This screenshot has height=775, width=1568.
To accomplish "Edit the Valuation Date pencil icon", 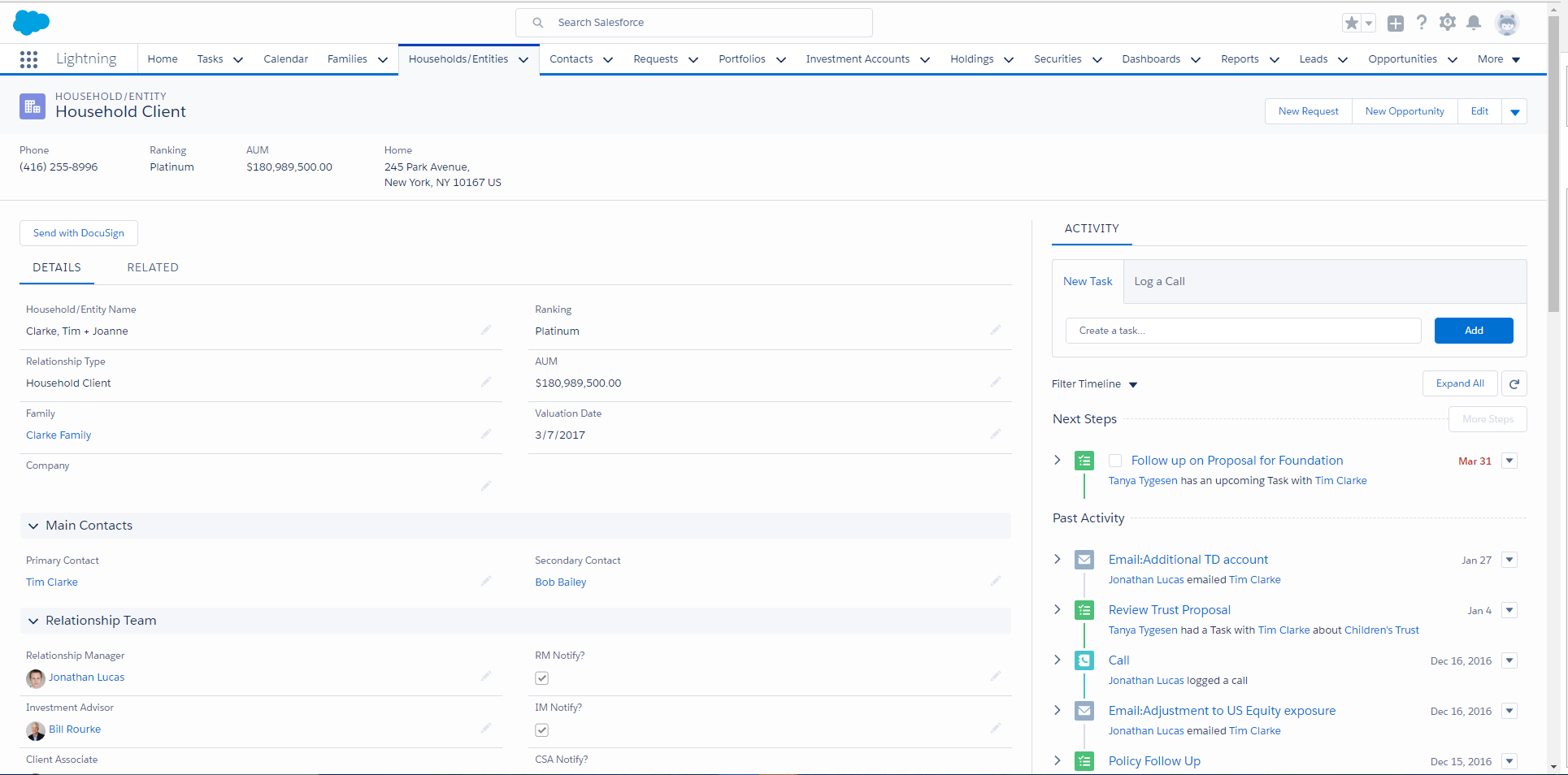I will coord(996,434).
